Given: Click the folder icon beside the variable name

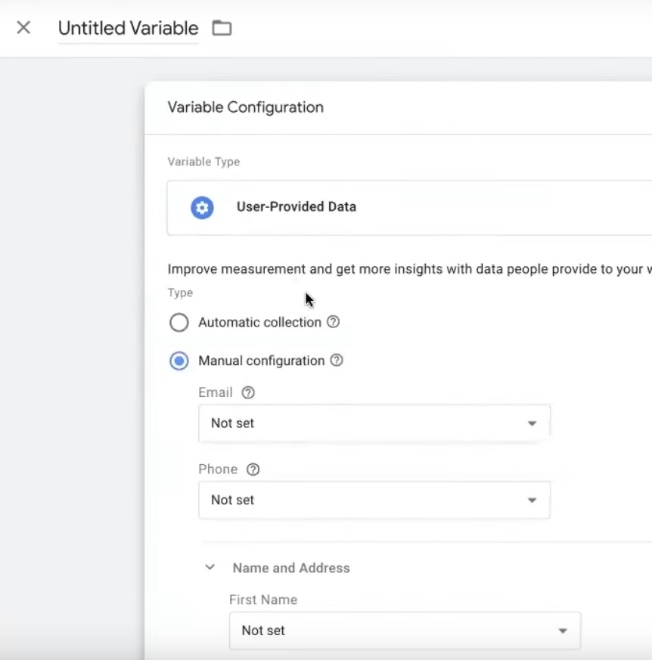Looking at the screenshot, I should click(222, 28).
